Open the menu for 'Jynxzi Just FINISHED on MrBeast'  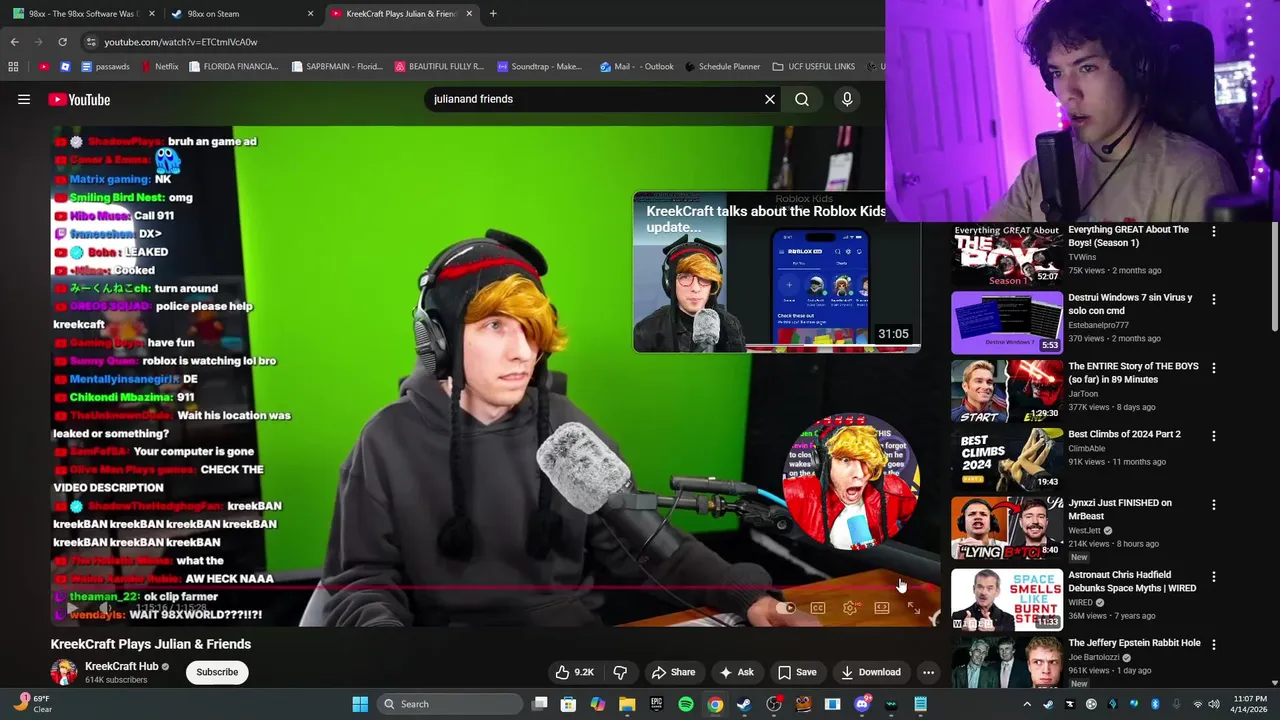point(1214,504)
